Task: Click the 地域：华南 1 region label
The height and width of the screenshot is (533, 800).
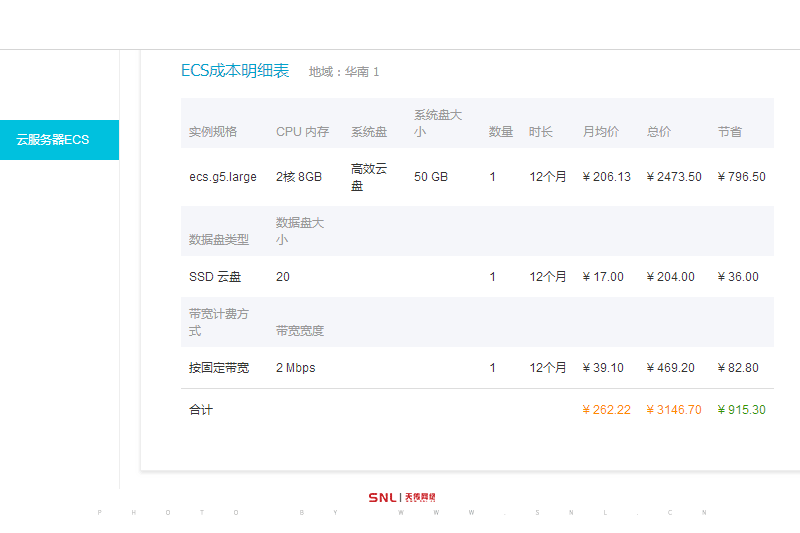Action: click(344, 72)
